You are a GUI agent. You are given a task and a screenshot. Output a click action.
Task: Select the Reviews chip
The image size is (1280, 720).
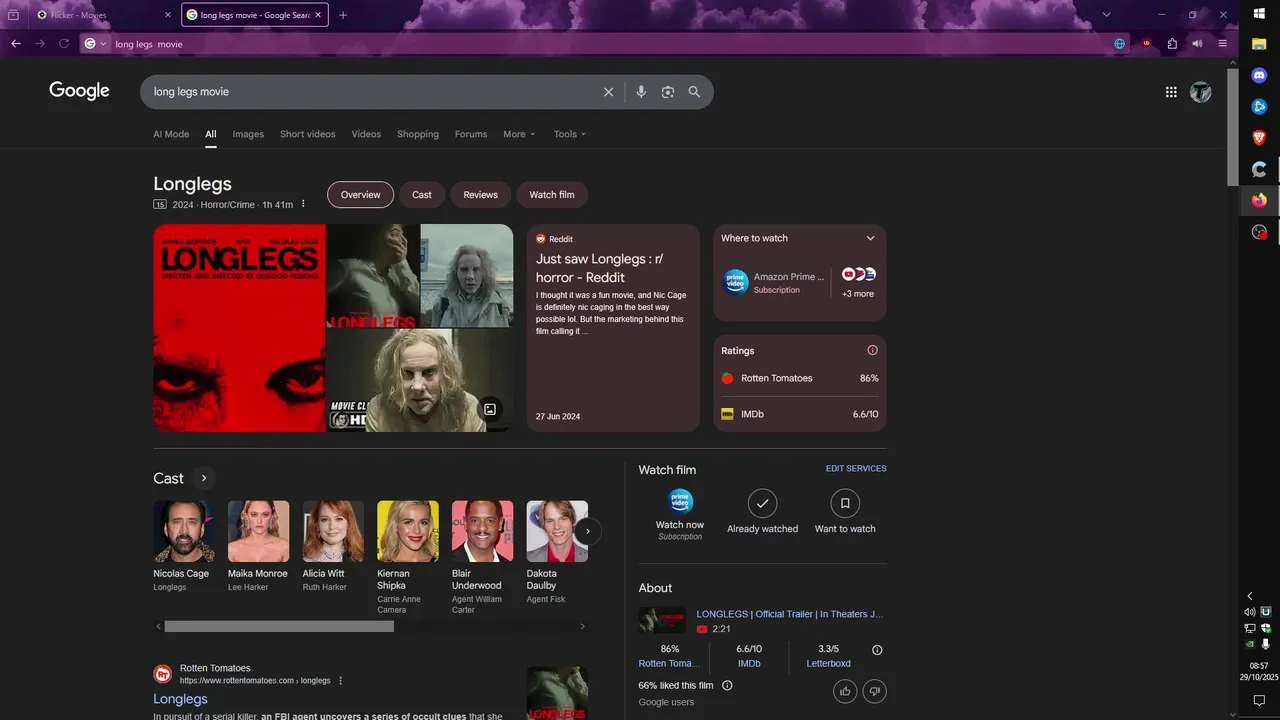[x=480, y=195]
